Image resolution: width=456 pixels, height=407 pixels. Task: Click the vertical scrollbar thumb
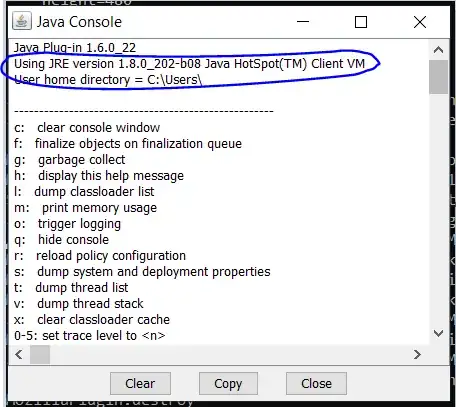tap(438, 77)
